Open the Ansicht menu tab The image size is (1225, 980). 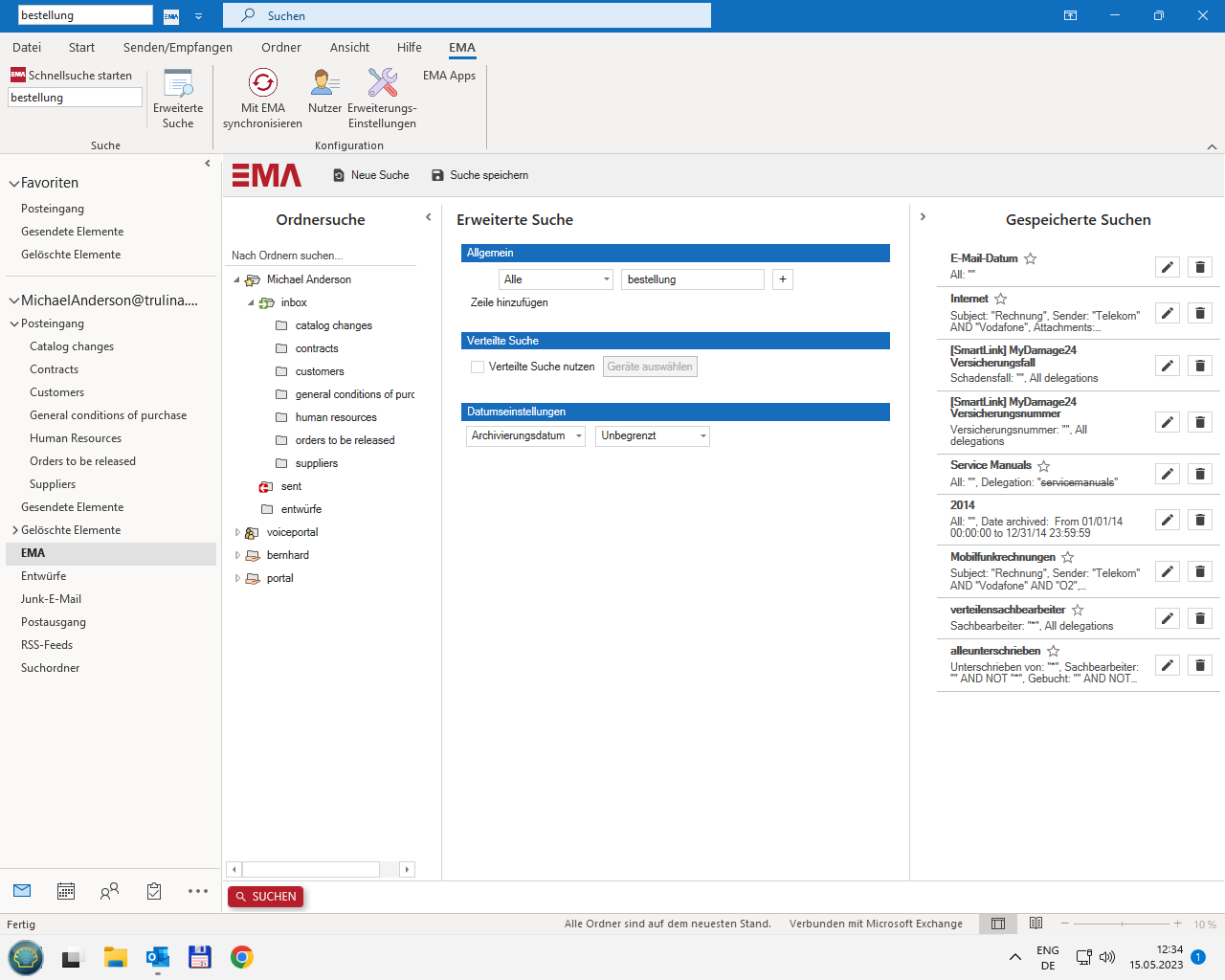point(349,47)
